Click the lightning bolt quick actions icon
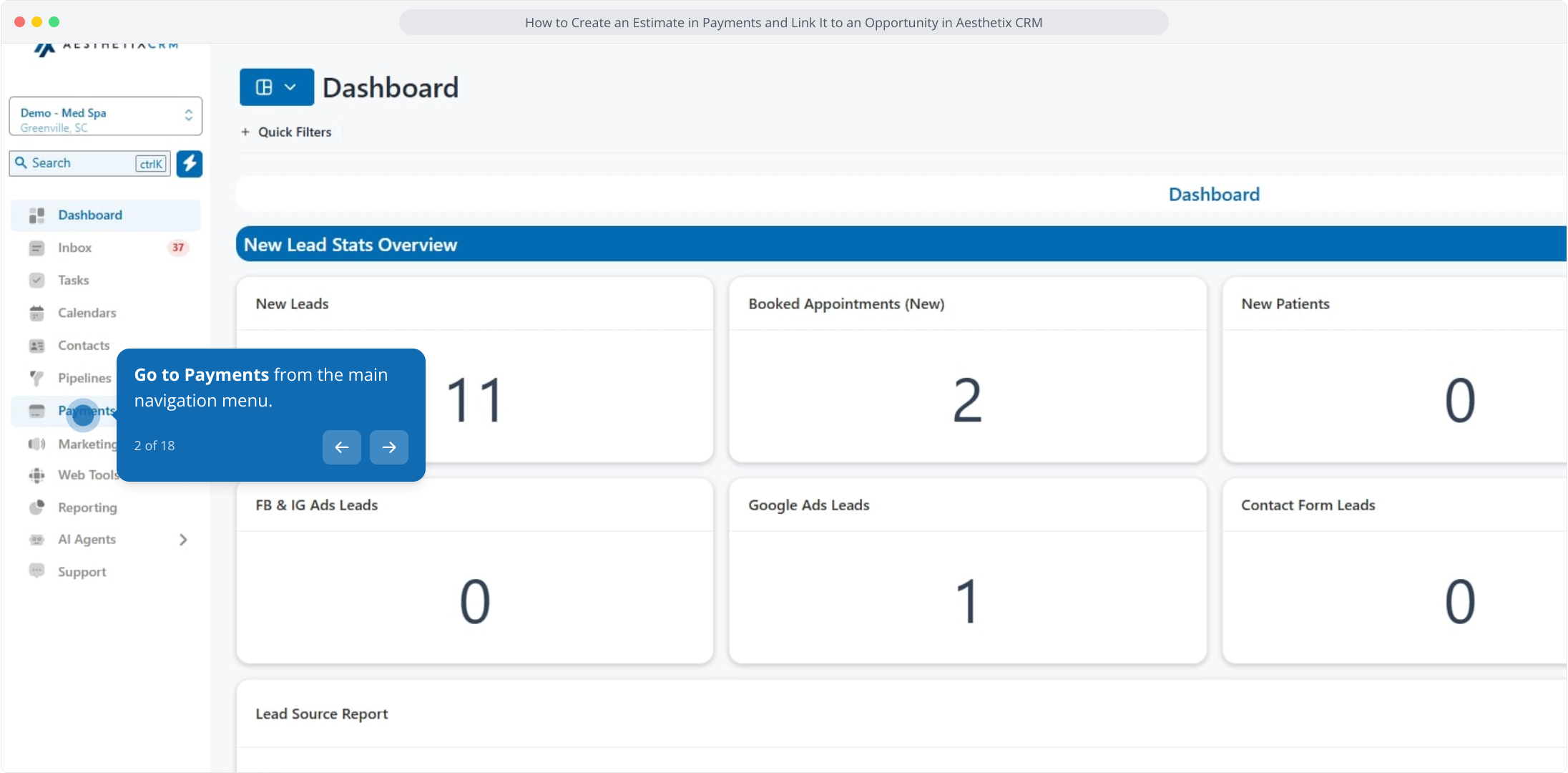Viewport: 1568px width, 773px height. [x=190, y=164]
